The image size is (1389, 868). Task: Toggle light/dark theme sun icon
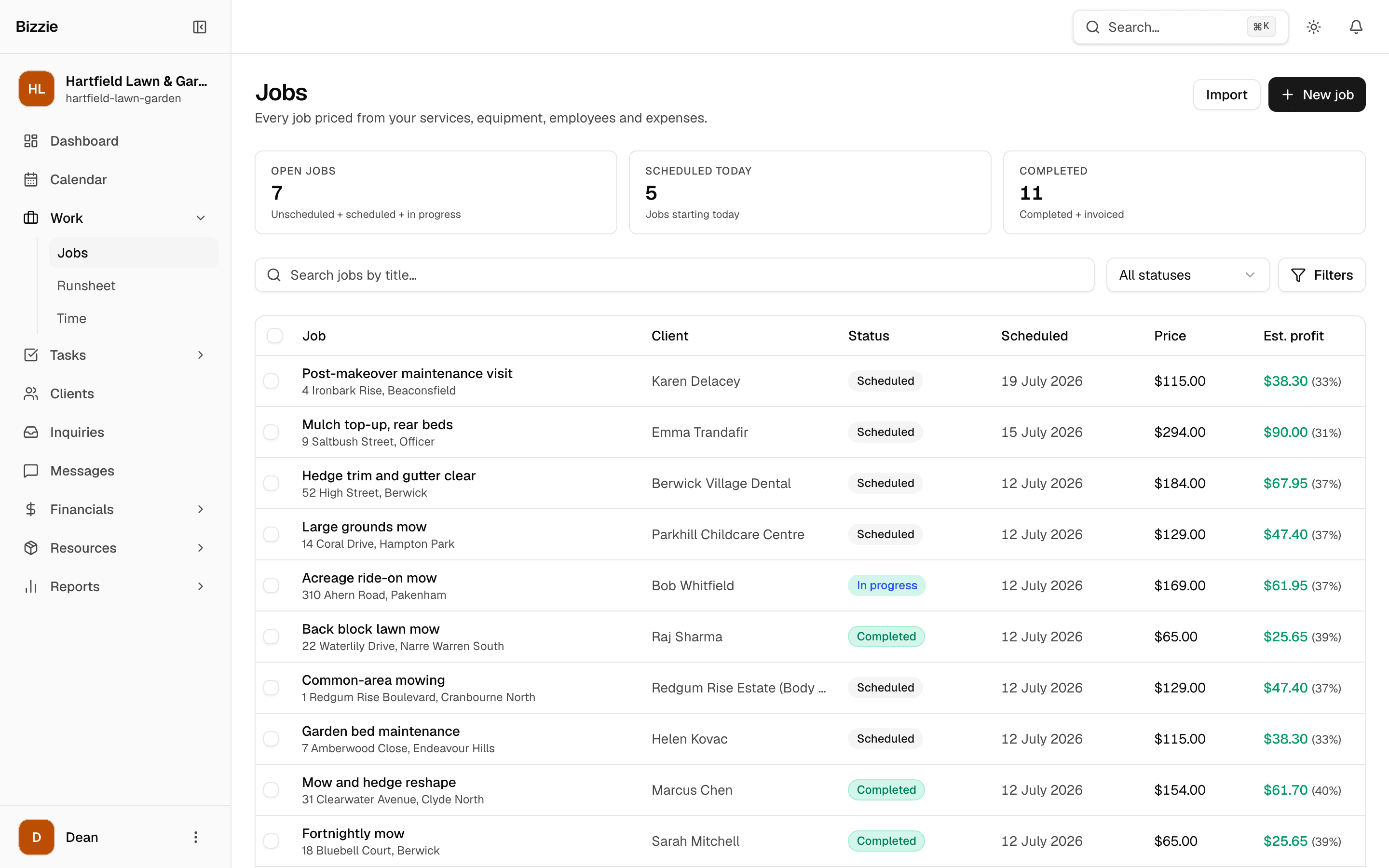[1313, 27]
